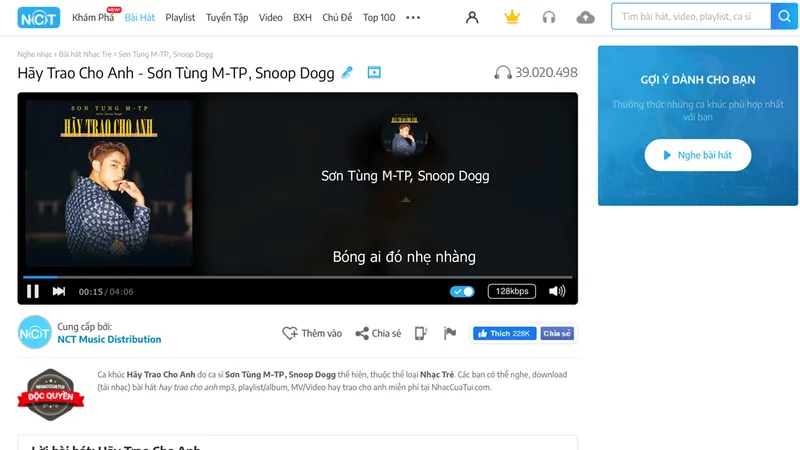Click the phone ringtone icon
This screenshot has width=800, height=450.
tap(420, 333)
